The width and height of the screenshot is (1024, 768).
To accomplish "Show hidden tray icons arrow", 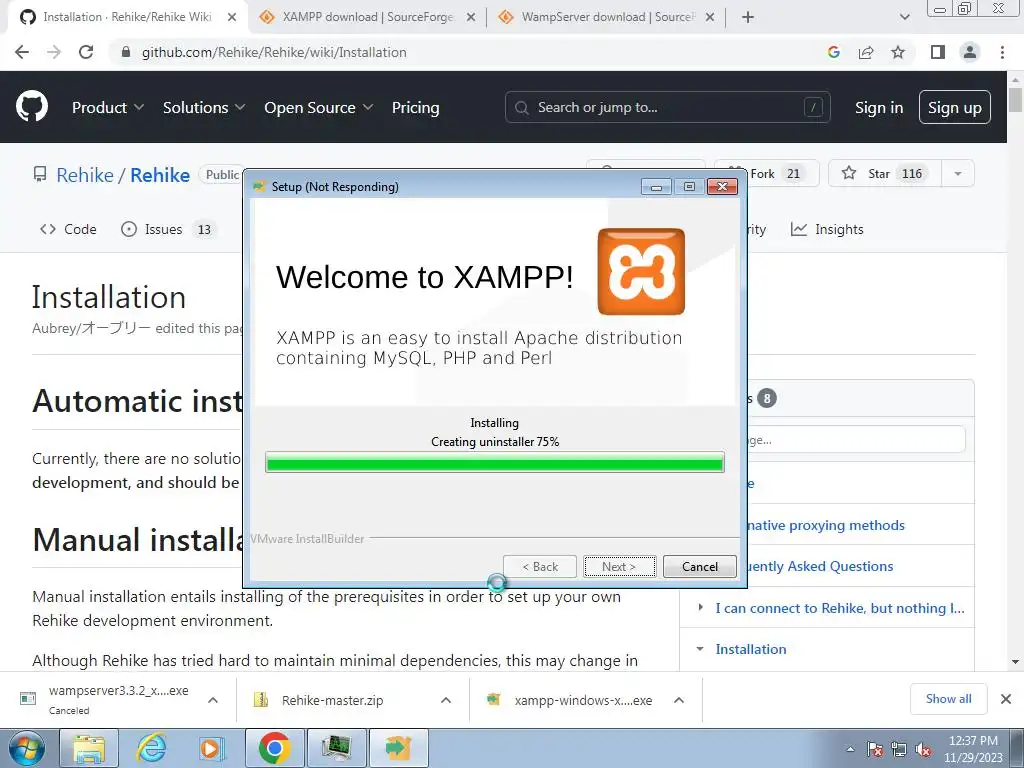I will tap(850, 749).
